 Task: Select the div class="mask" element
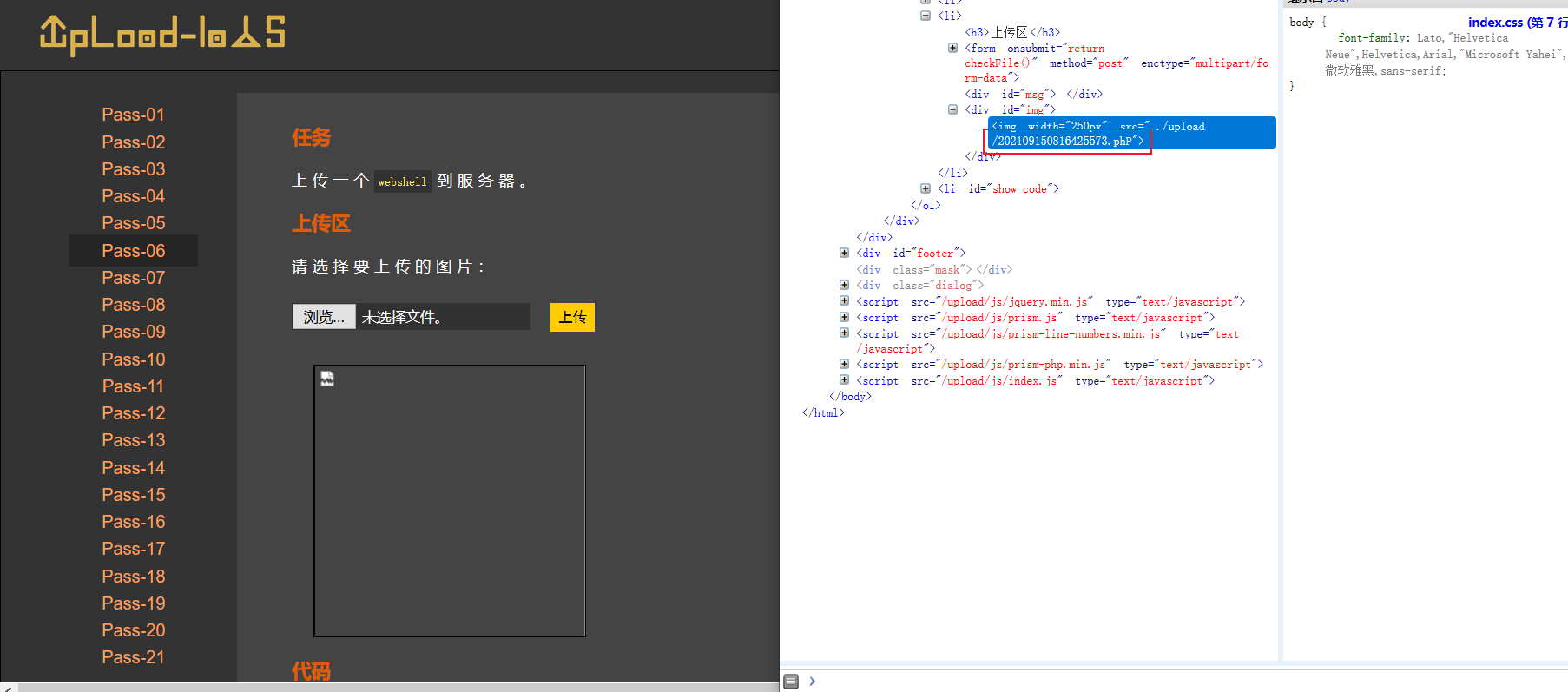(x=934, y=269)
